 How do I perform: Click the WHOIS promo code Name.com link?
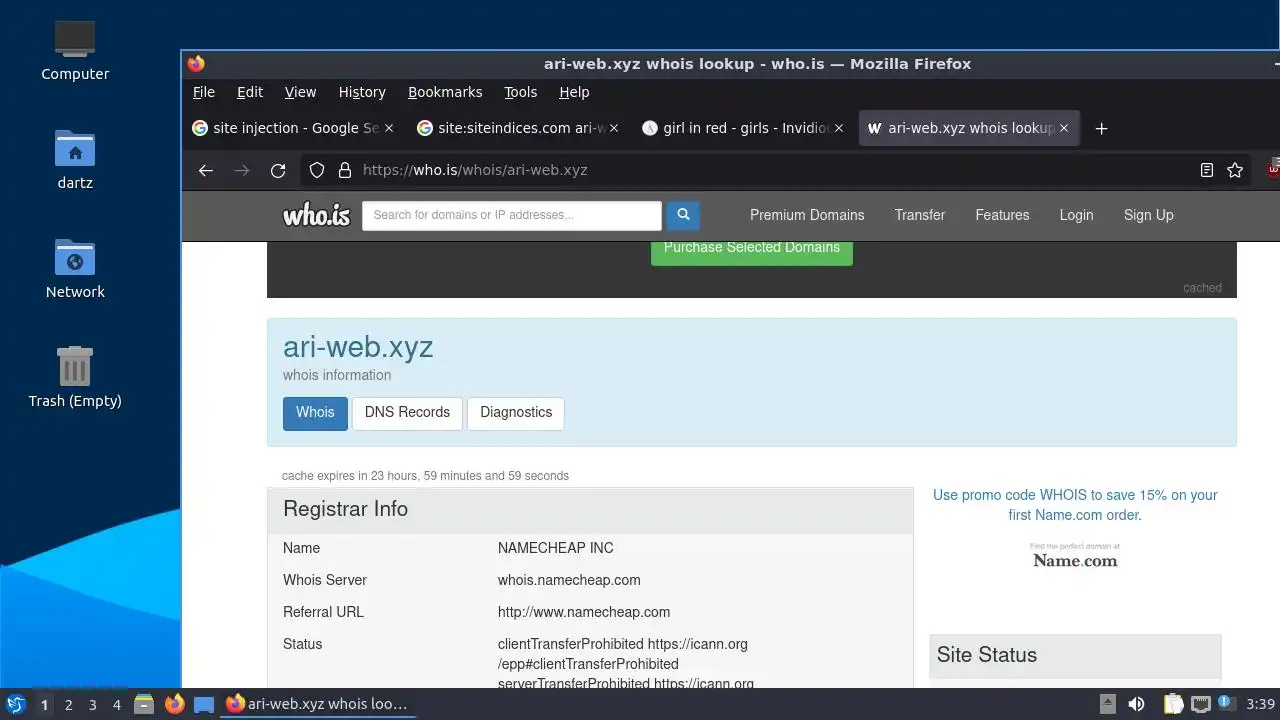coord(1075,505)
